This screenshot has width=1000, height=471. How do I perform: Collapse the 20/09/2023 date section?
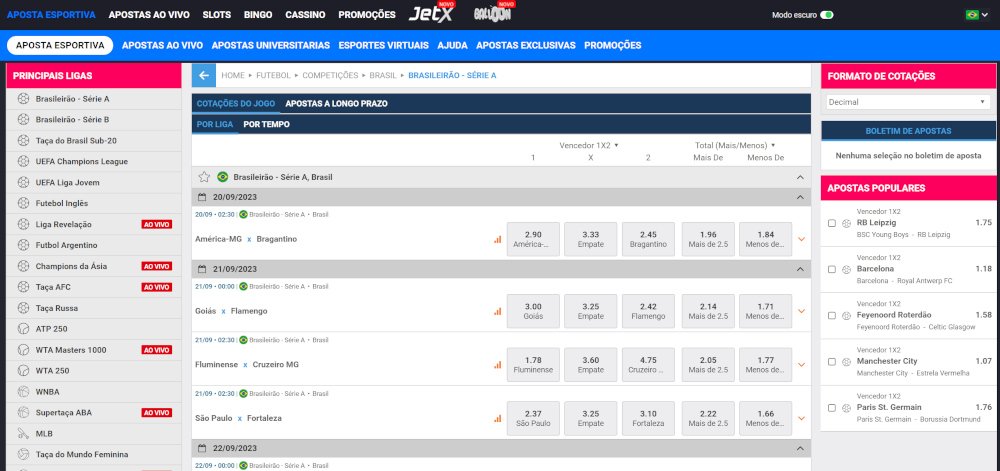[799, 198]
